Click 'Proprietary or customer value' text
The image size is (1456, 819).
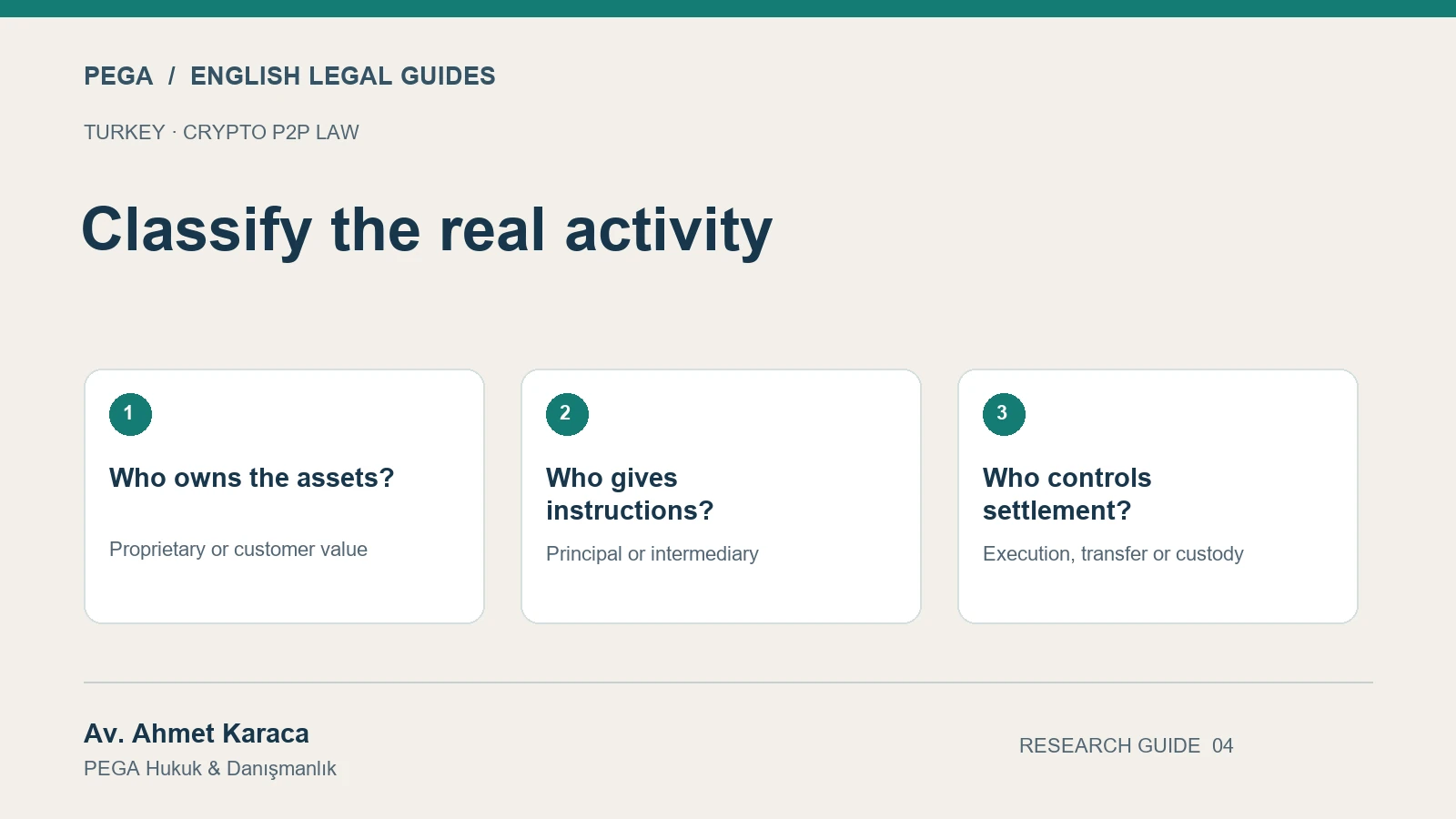tap(238, 550)
